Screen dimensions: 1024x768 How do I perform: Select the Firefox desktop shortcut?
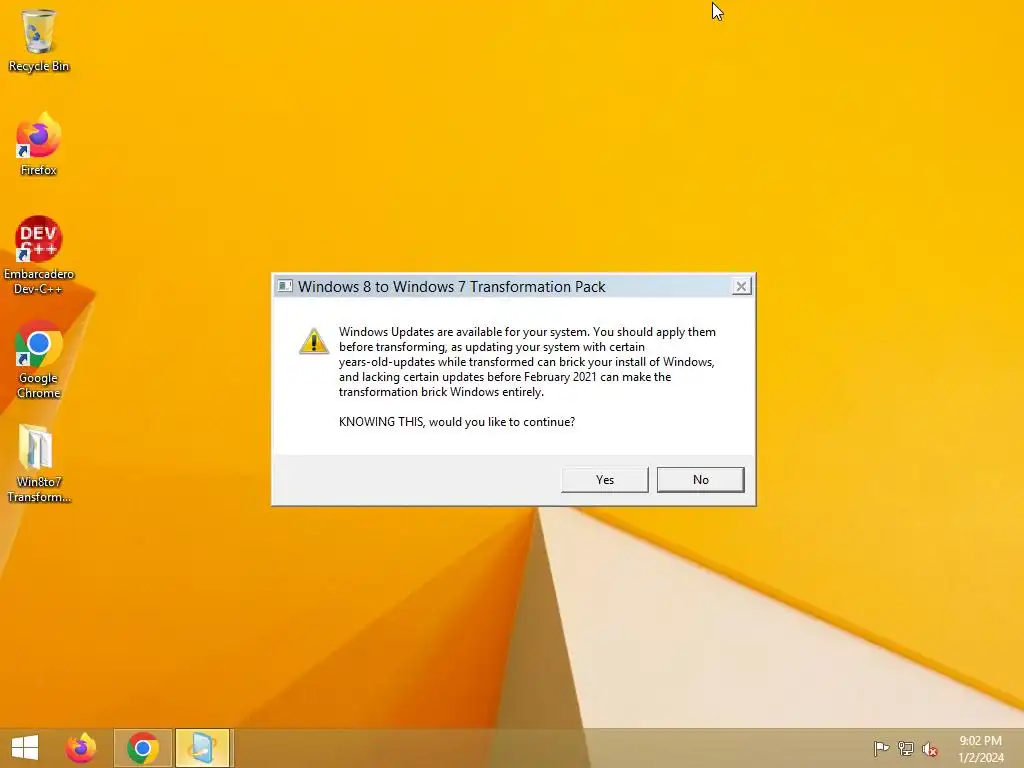tap(39, 145)
